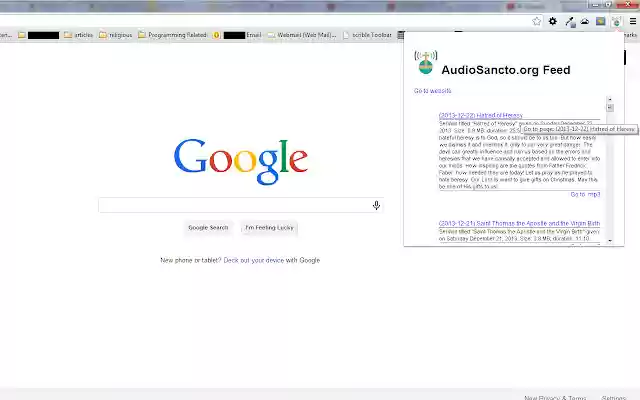
Task: Open the scrible Toolbar bookmarklet
Action: pyautogui.click(x=367, y=35)
